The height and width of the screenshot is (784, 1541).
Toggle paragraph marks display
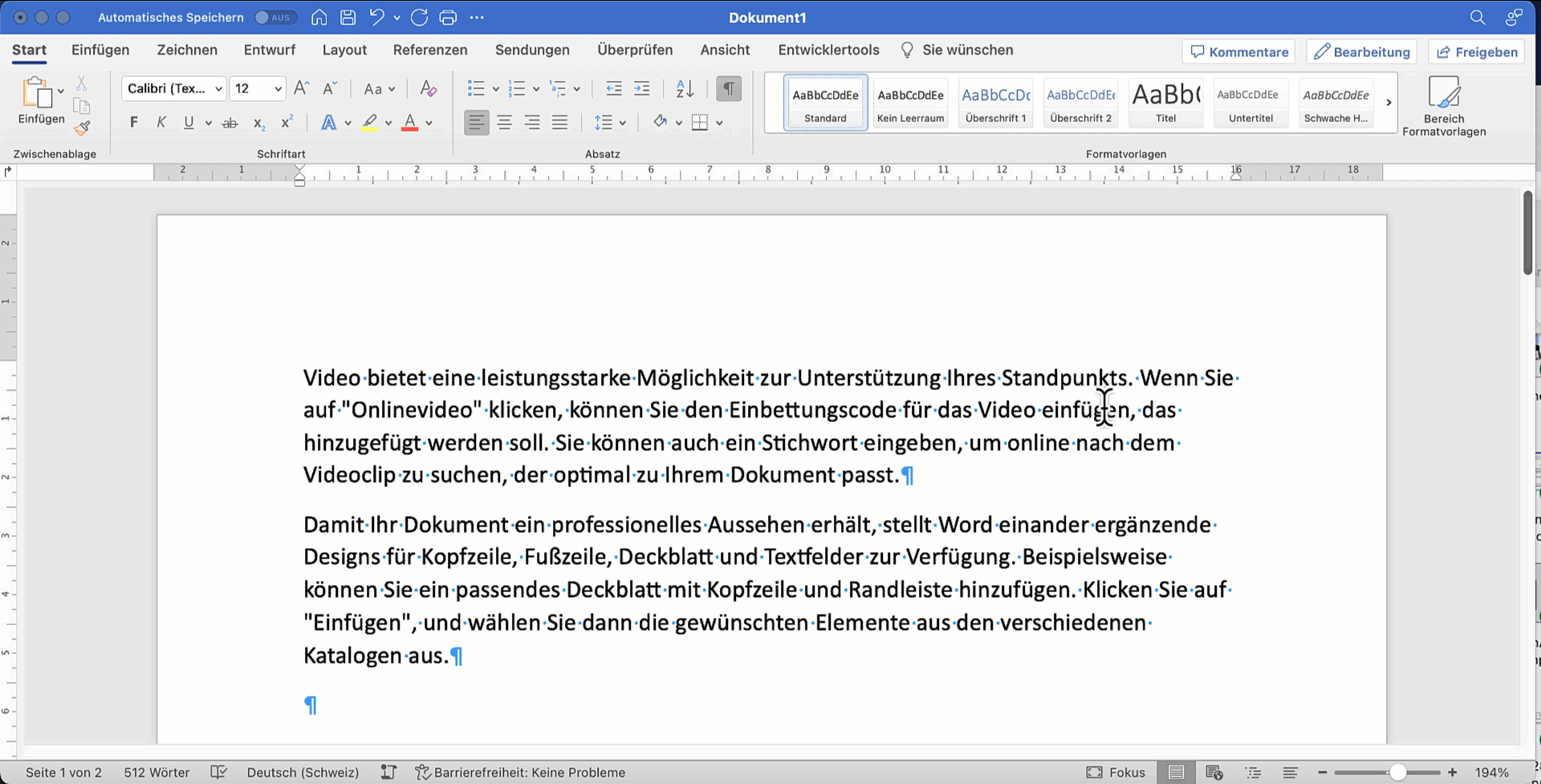pyautogui.click(x=728, y=88)
